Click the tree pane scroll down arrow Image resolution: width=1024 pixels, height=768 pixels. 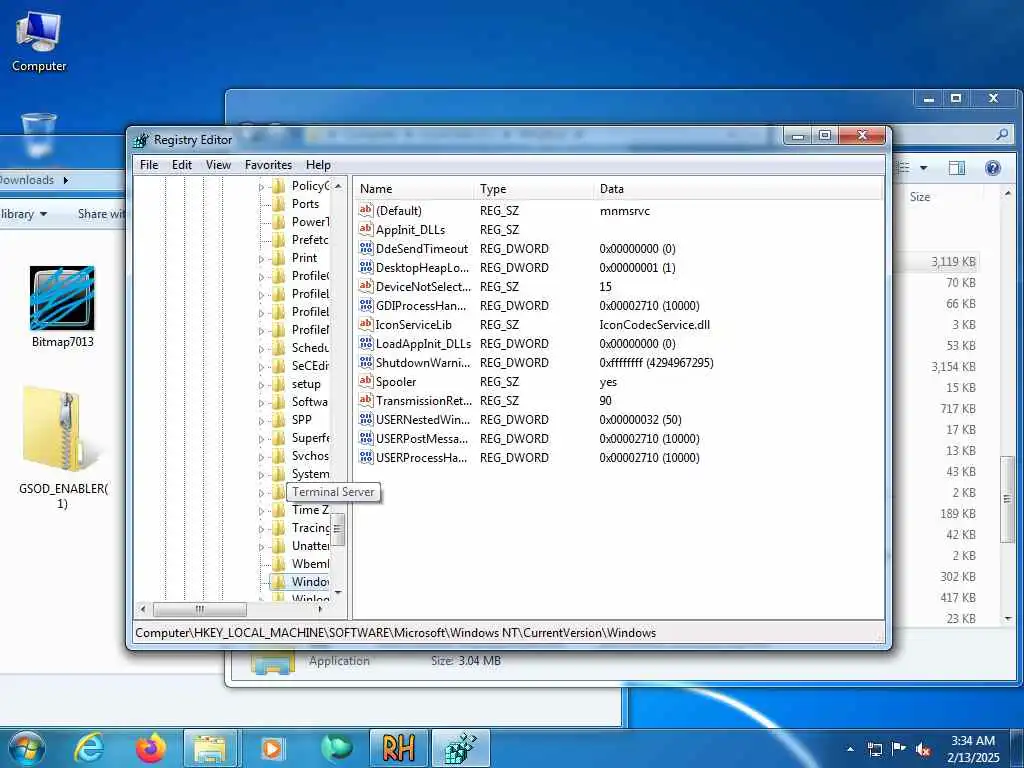click(338, 593)
